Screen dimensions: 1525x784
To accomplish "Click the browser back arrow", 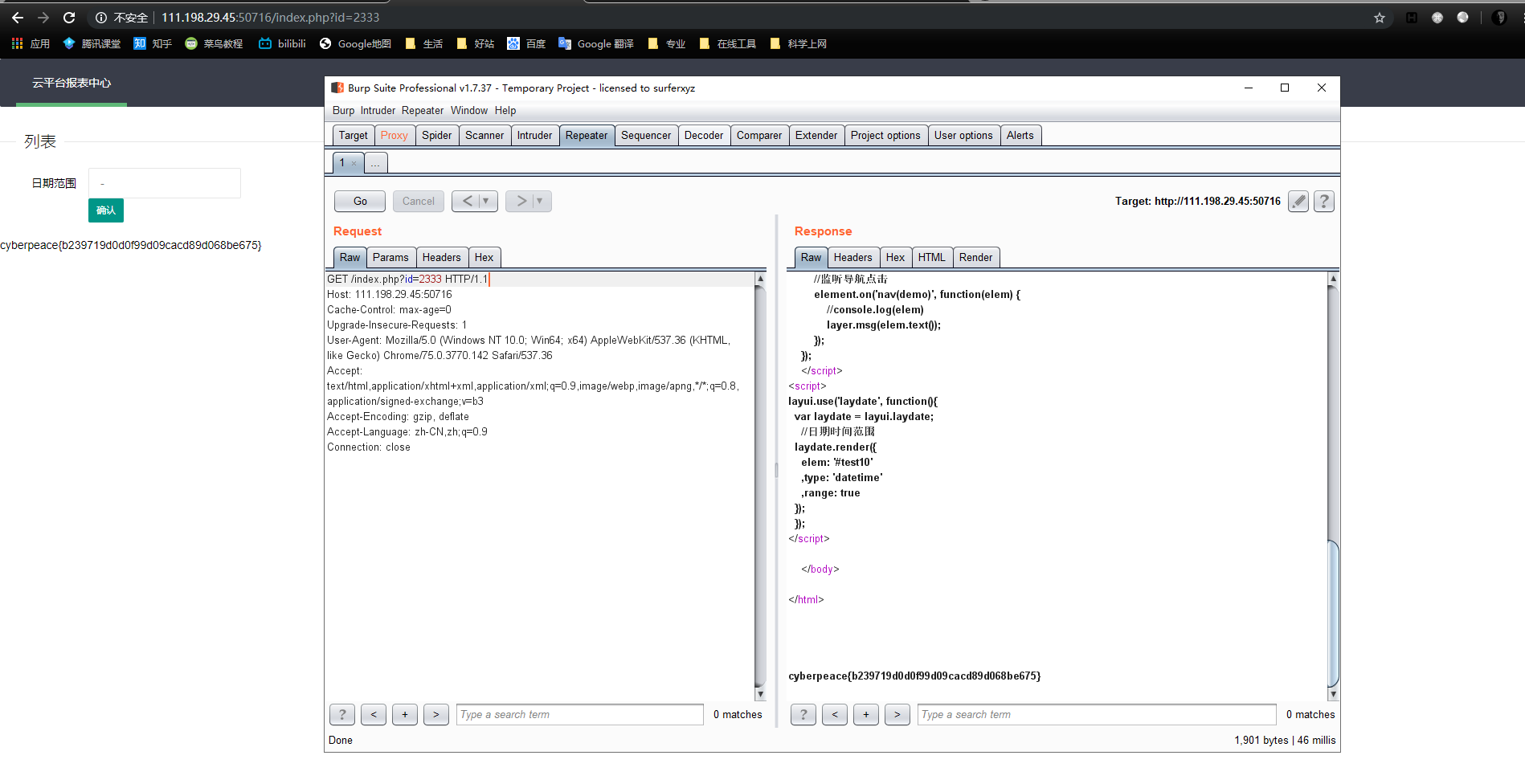I will (18, 18).
